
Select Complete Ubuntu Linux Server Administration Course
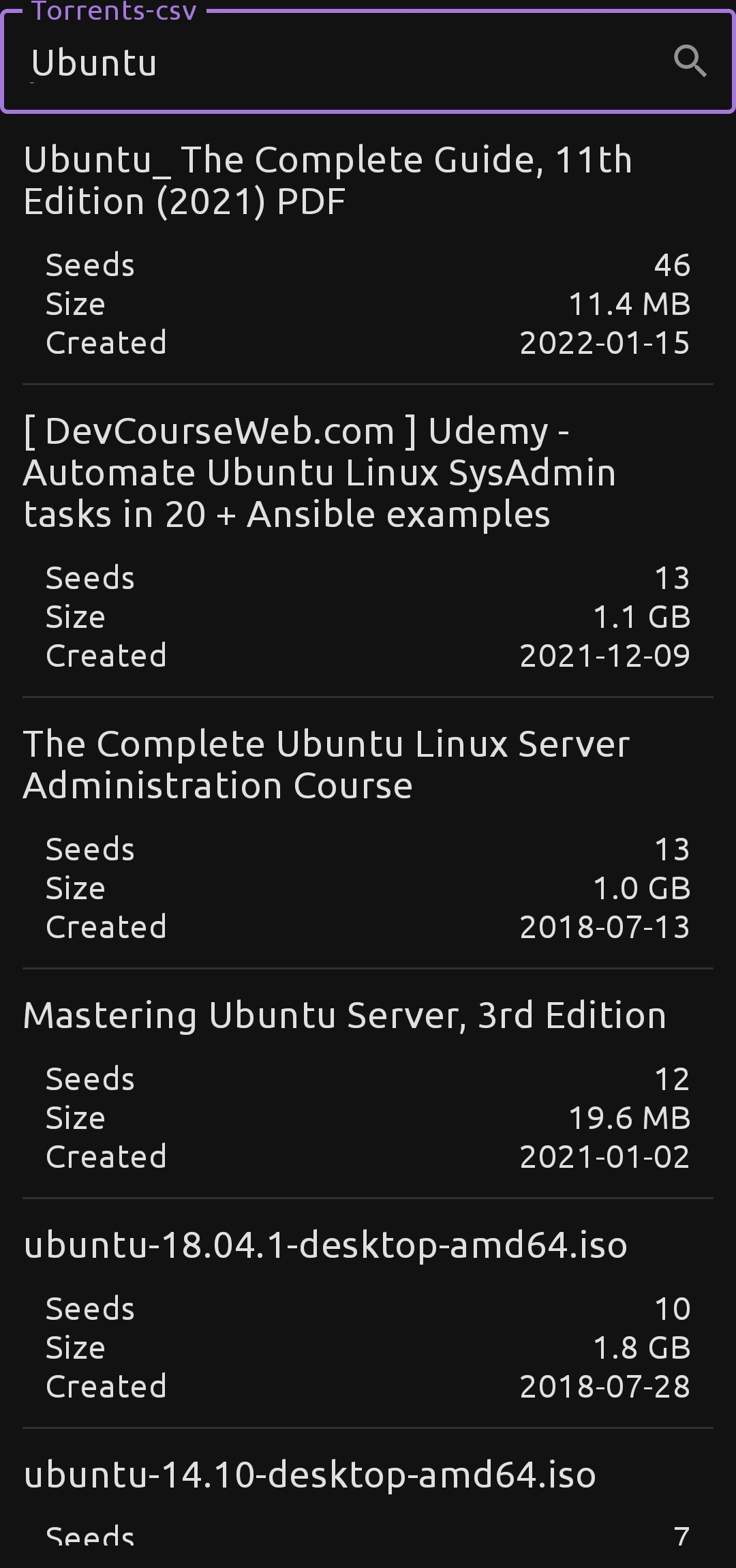(x=326, y=764)
